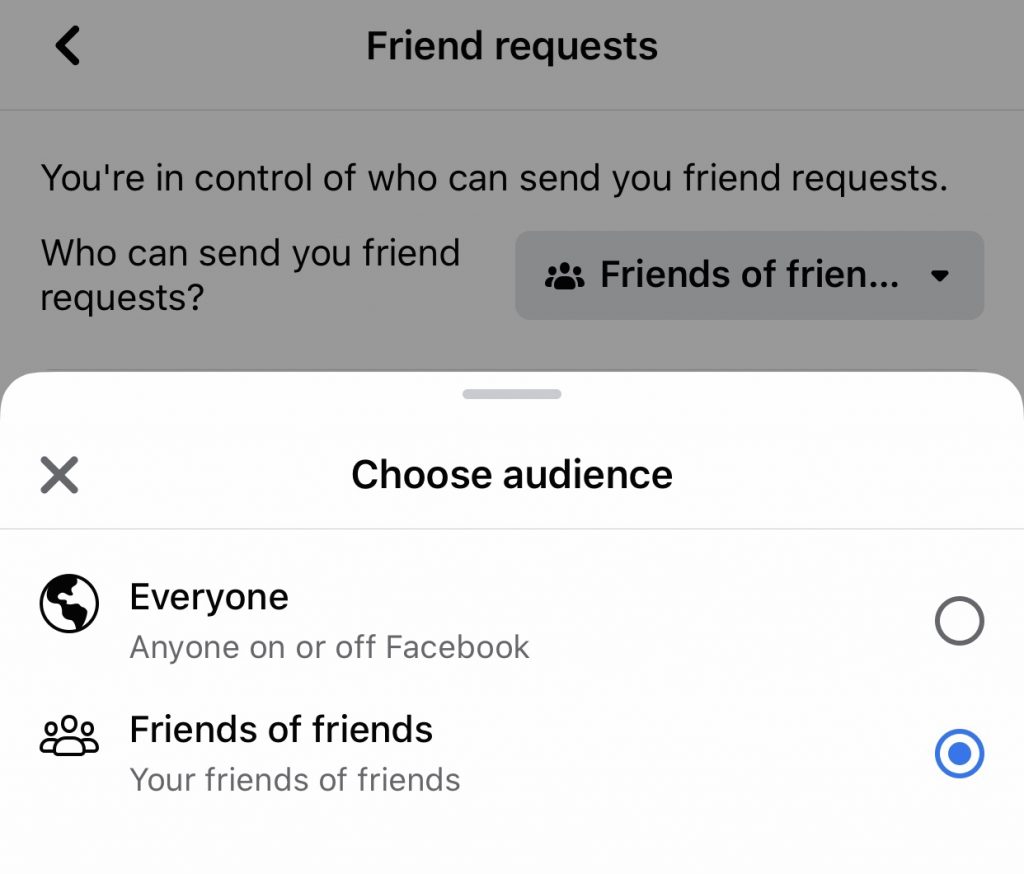Viewport: 1024px width, 874px height.
Task: Click the "Choose audience" sheet heading
Action: point(512,474)
